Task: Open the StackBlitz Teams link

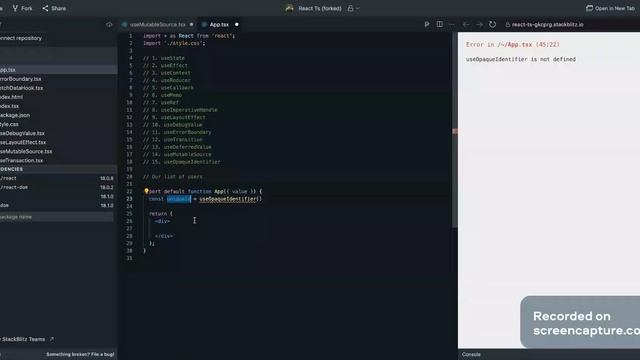Action: point(27,339)
